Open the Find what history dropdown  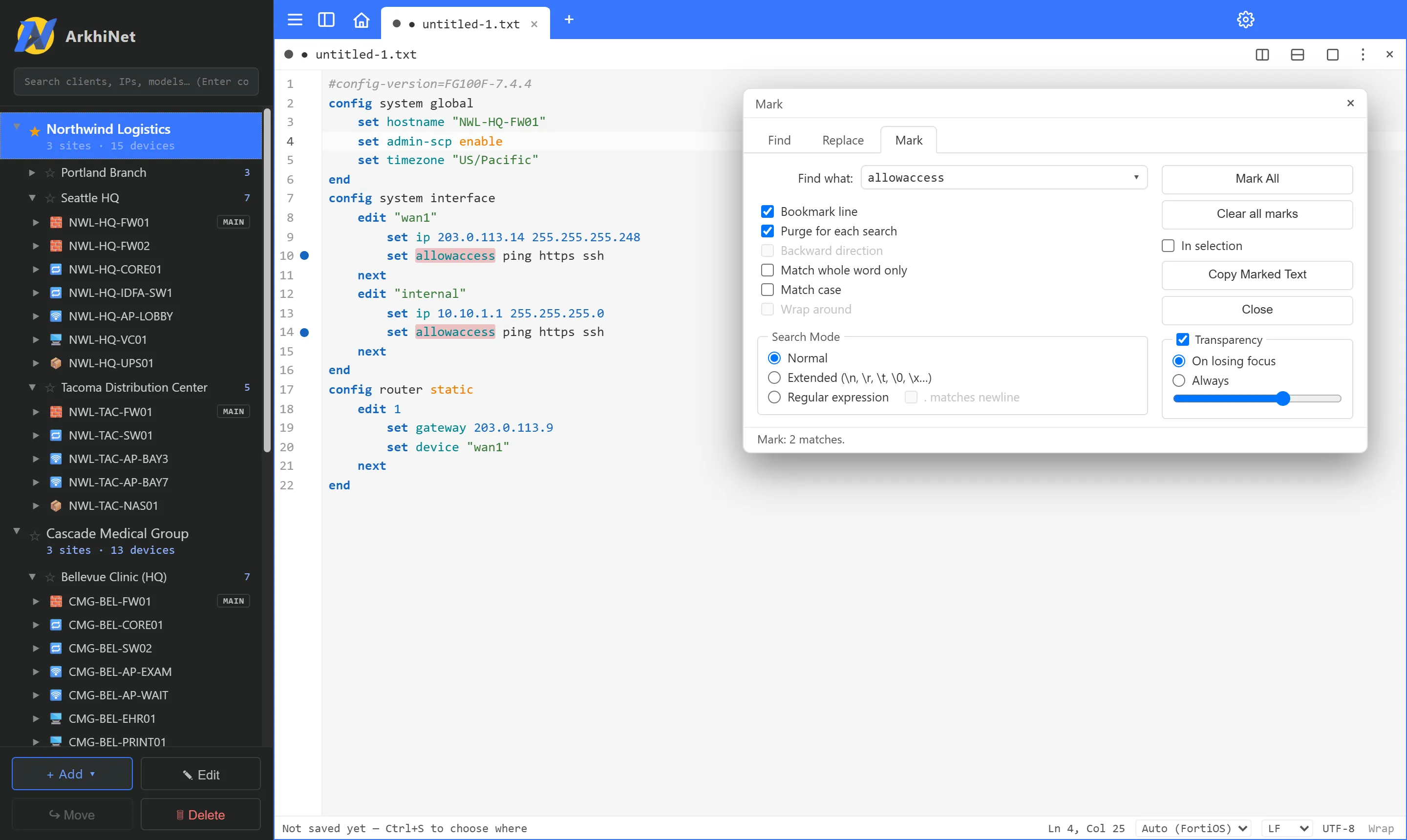coord(1136,177)
